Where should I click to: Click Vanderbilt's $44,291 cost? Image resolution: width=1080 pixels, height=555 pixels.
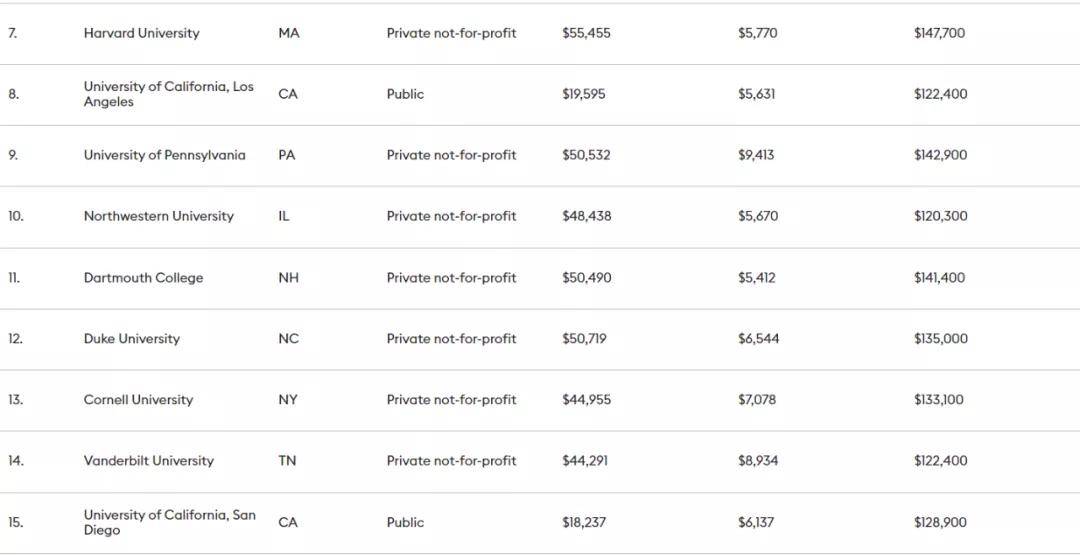point(585,461)
